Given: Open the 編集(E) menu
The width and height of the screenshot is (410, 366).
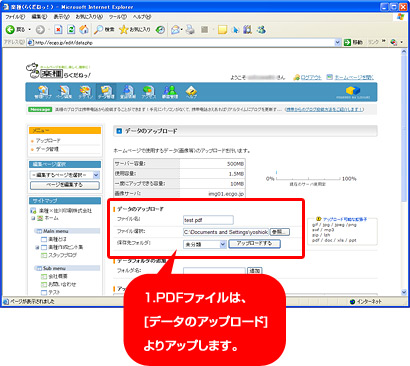Looking at the screenshot, I should click(x=39, y=16).
